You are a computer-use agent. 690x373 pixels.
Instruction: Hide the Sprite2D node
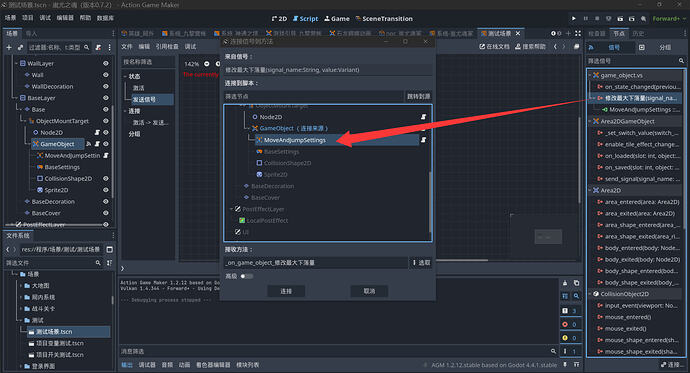106,190
